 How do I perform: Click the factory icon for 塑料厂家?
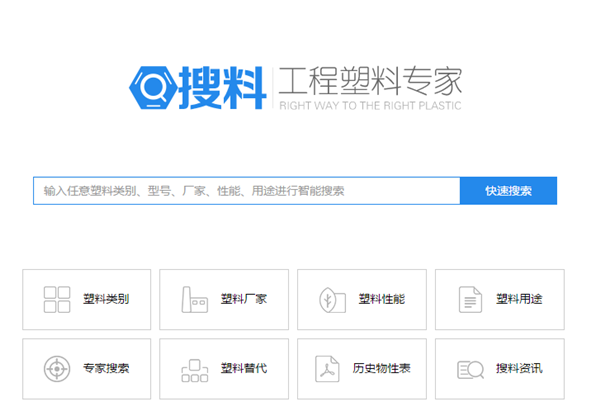tap(194, 299)
